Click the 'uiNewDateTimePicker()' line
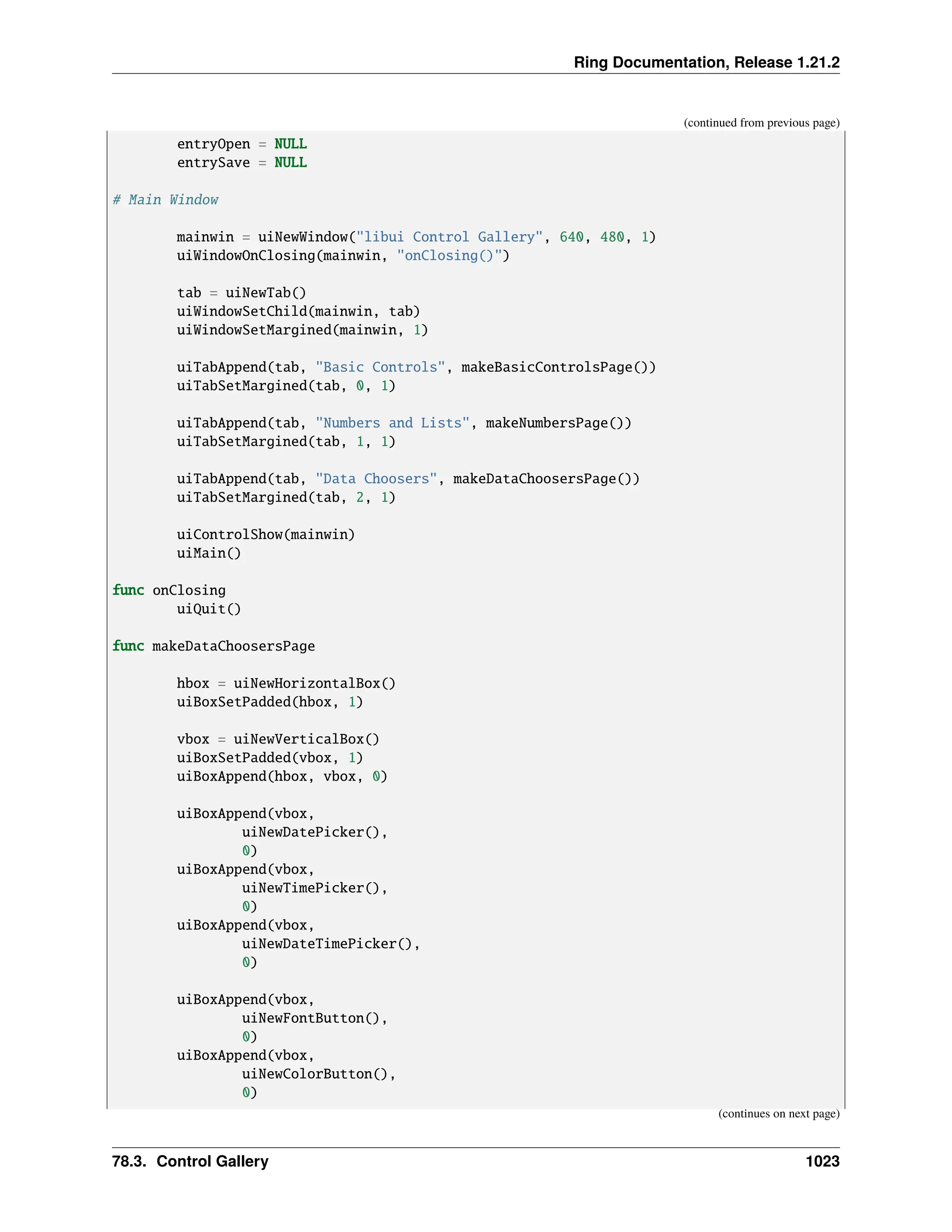The width and height of the screenshot is (952, 1232). tap(331, 944)
